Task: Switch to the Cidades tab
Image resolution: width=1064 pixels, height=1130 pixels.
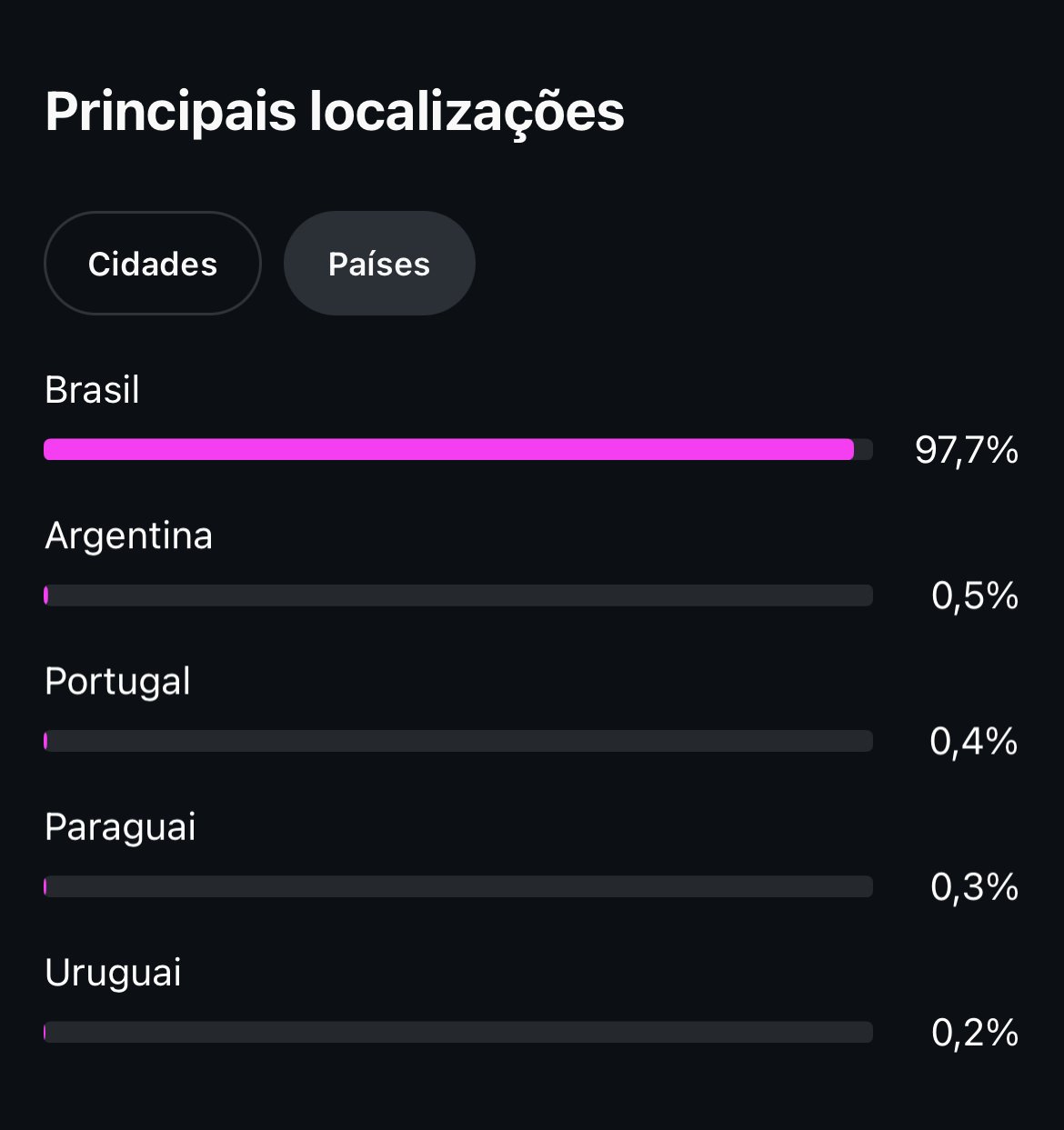Action: click(x=153, y=264)
